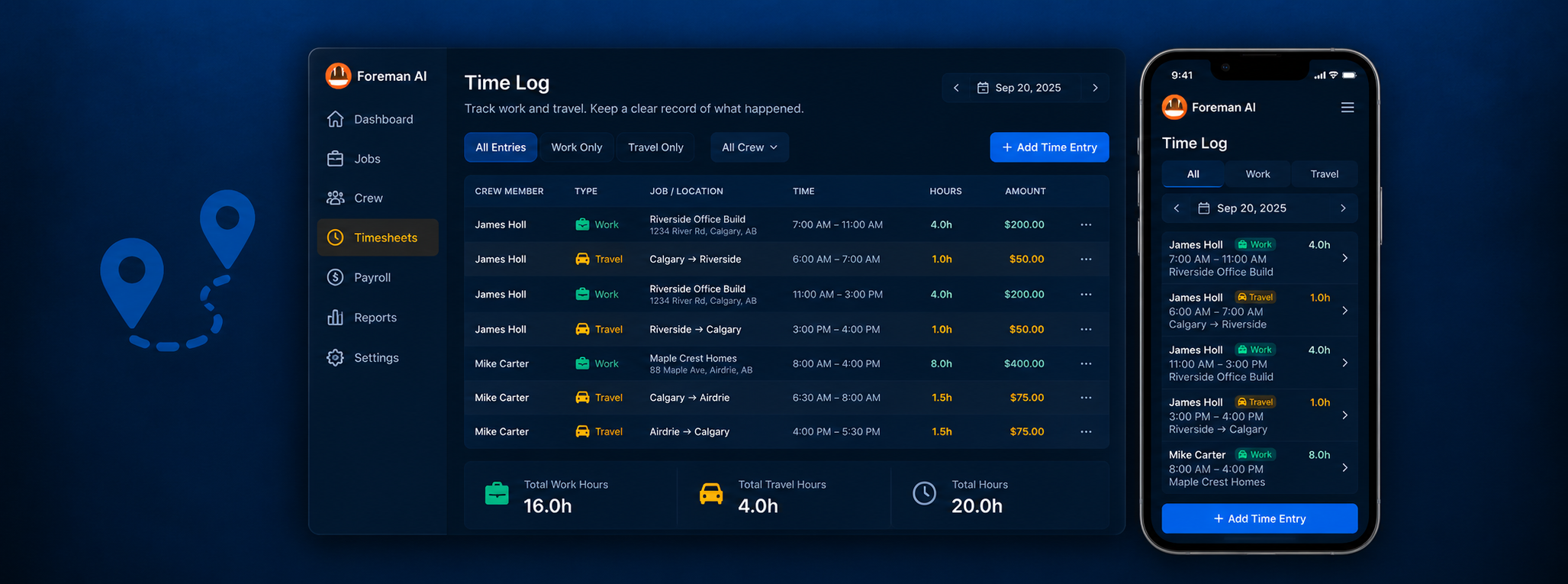The image size is (1568, 584).
Task: Click the $400.00 amount for Mike Carter
Action: click(x=1024, y=363)
